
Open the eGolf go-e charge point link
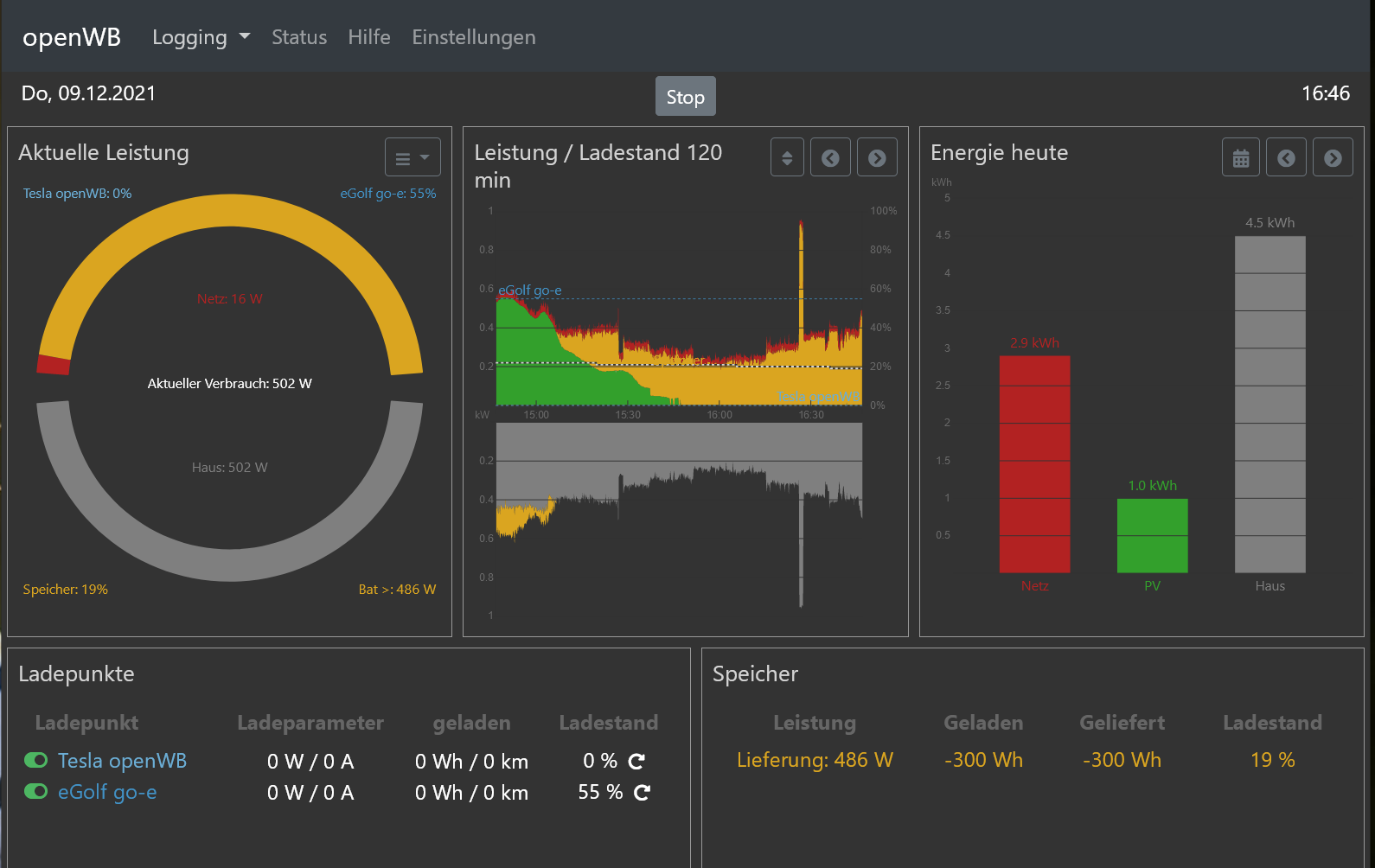click(107, 792)
